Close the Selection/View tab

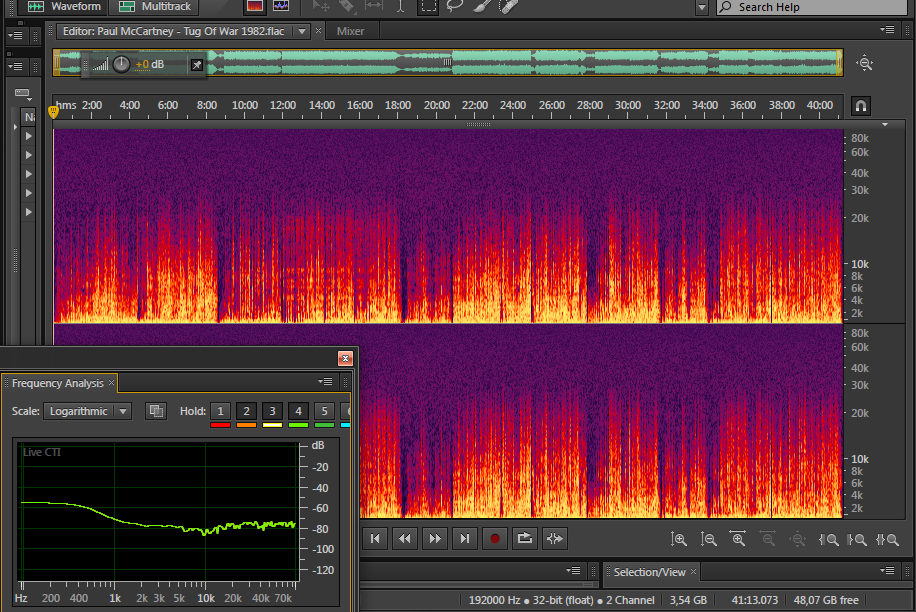(x=693, y=571)
